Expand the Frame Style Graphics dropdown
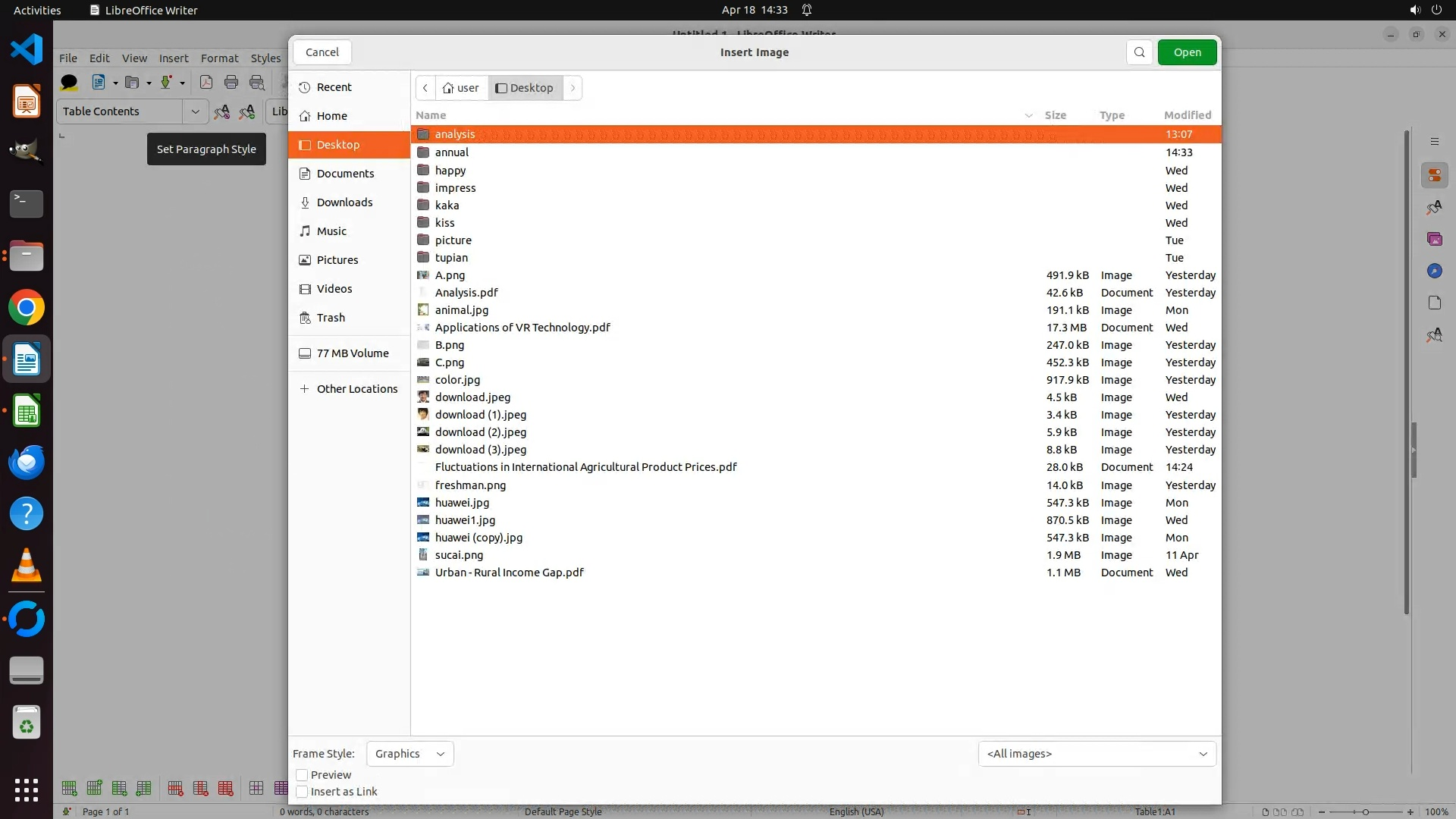 click(x=409, y=754)
